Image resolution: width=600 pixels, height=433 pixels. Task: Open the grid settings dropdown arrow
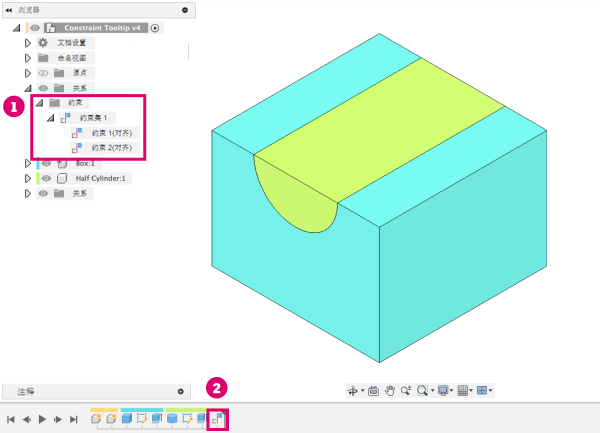471,391
